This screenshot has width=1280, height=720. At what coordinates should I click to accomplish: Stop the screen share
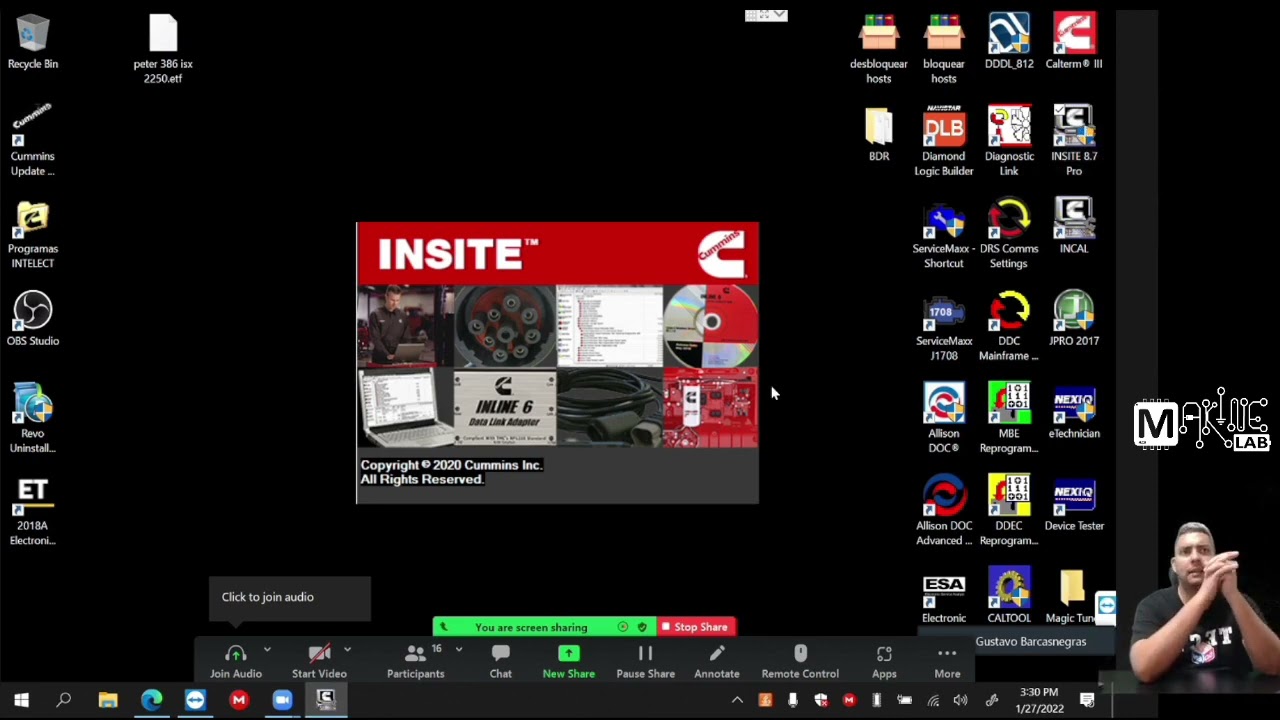tap(696, 627)
